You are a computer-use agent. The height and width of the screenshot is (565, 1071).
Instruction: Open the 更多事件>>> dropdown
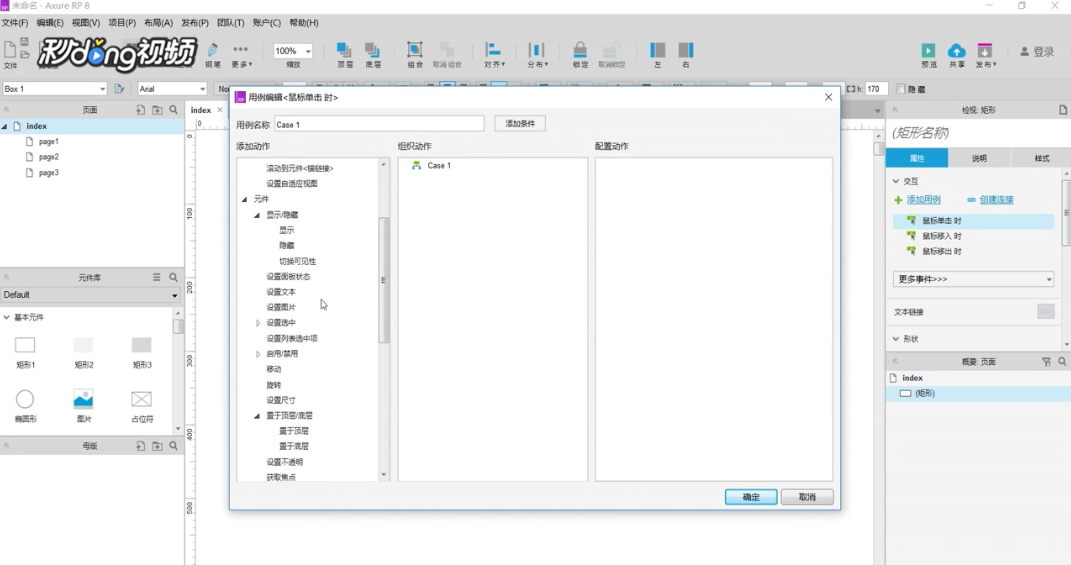pos(973,279)
